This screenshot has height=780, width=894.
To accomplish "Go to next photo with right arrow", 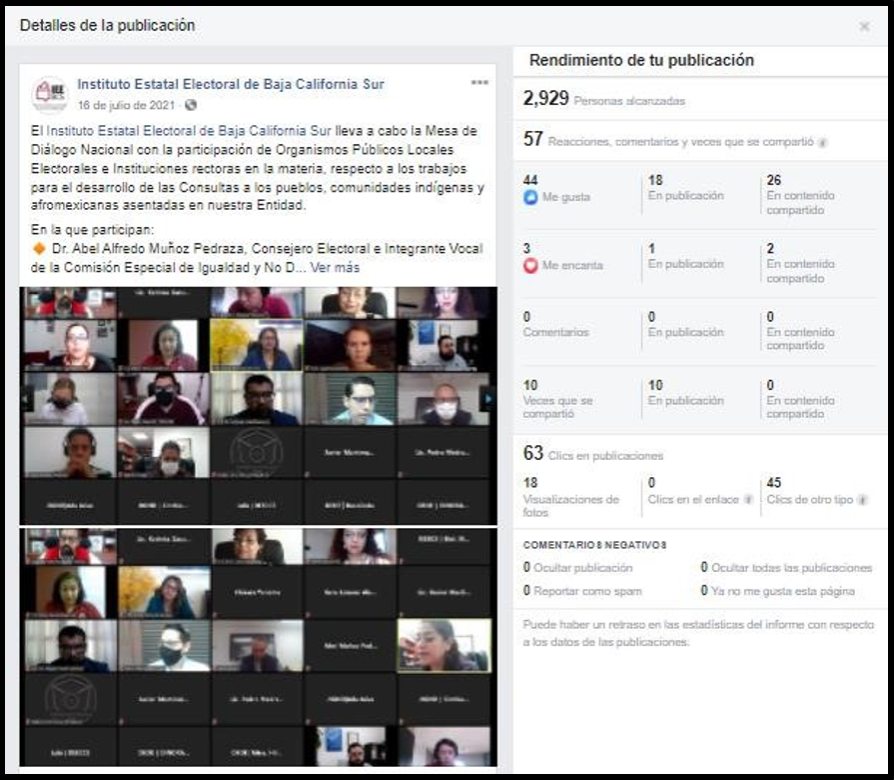I will click(487, 399).
